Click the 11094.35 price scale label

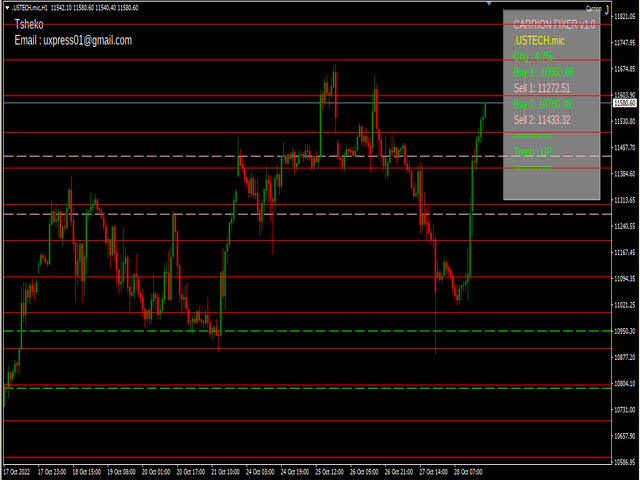coord(625,279)
